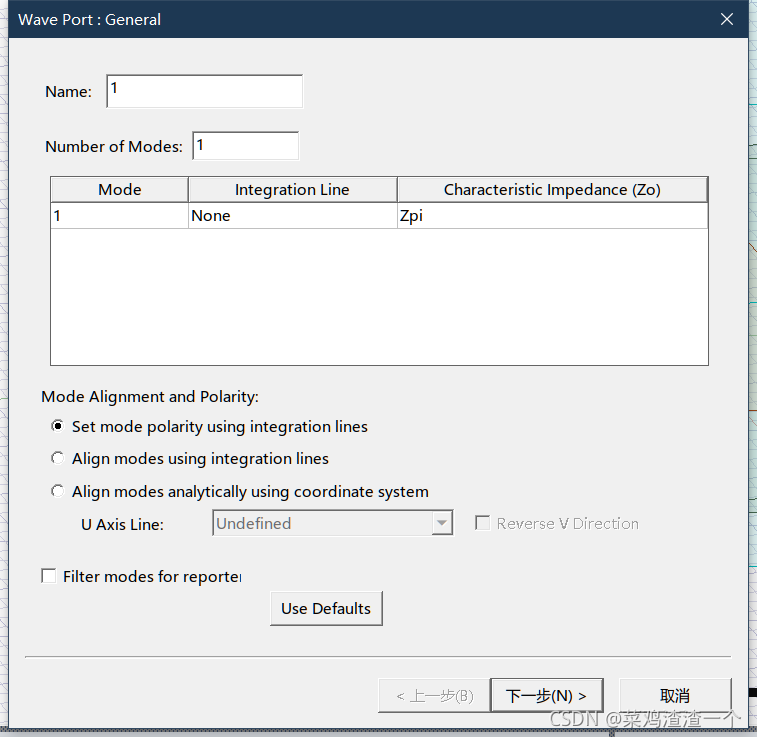Click the Characteristic Impedance (Zo) header

[x=552, y=190]
